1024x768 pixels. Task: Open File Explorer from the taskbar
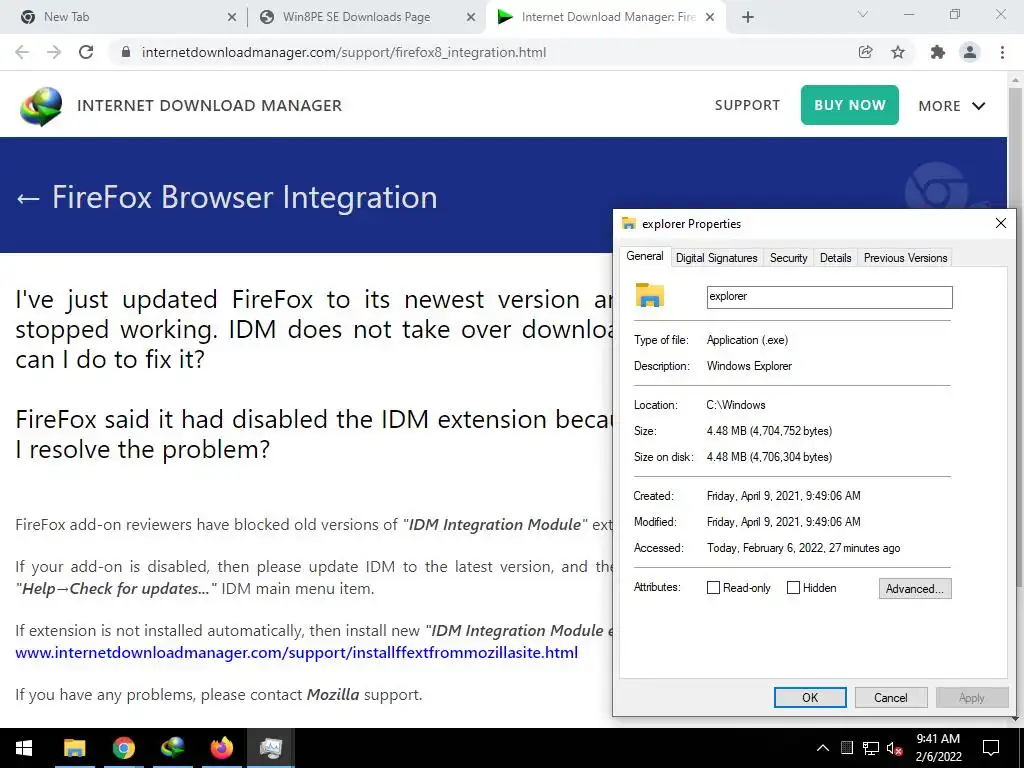tap(74, 748)
